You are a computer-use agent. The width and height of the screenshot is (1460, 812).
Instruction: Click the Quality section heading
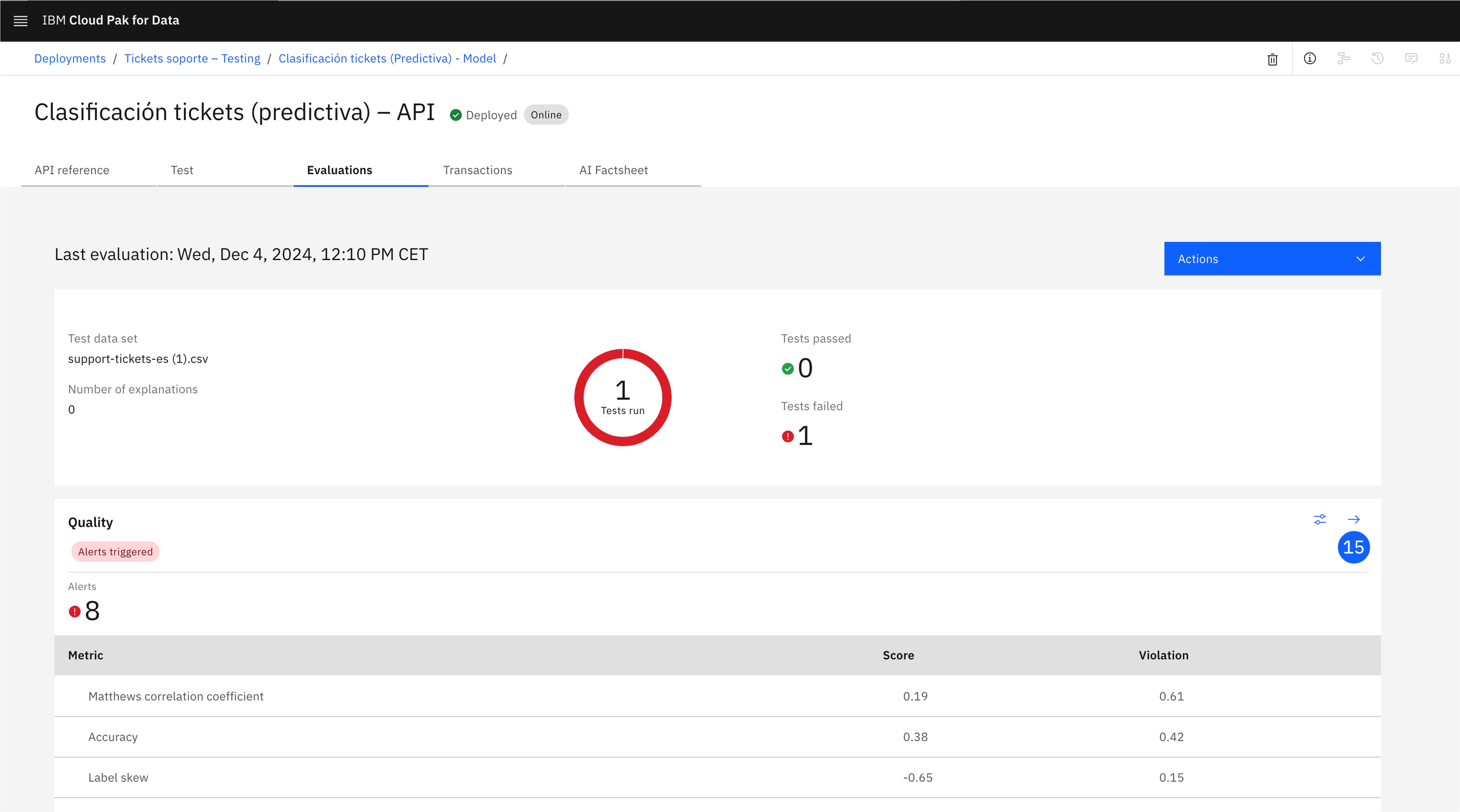(90, 522)
